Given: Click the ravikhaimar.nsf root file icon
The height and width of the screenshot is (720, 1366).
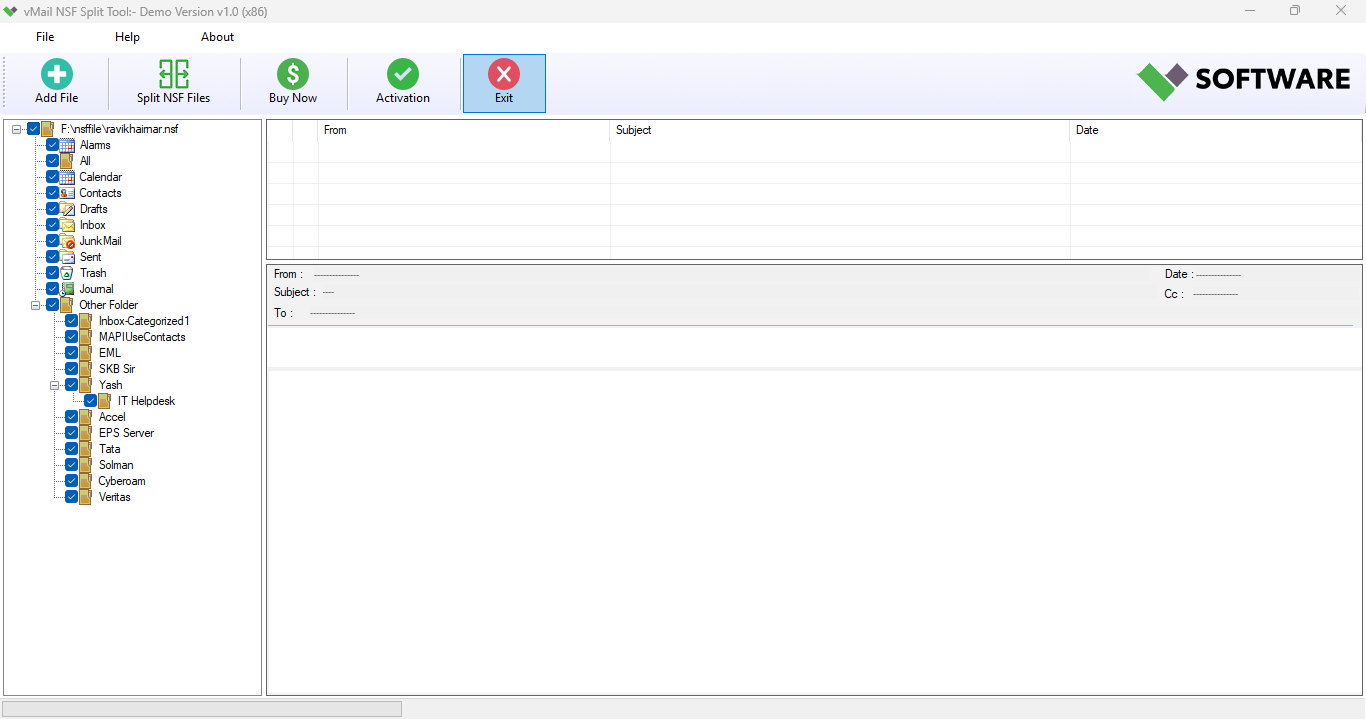Looking at the screenshot, I should pyautogui.click(x=49, y=129).
